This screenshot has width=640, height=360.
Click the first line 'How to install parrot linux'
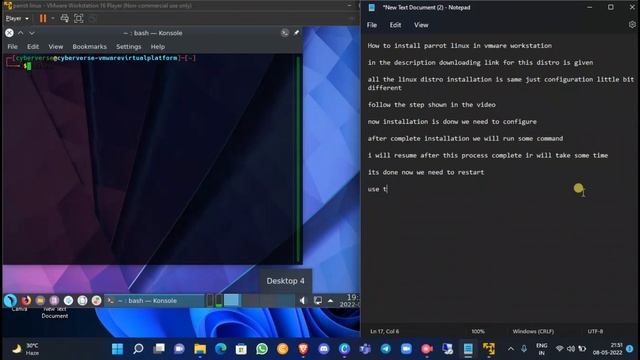[x=460, y=46]
